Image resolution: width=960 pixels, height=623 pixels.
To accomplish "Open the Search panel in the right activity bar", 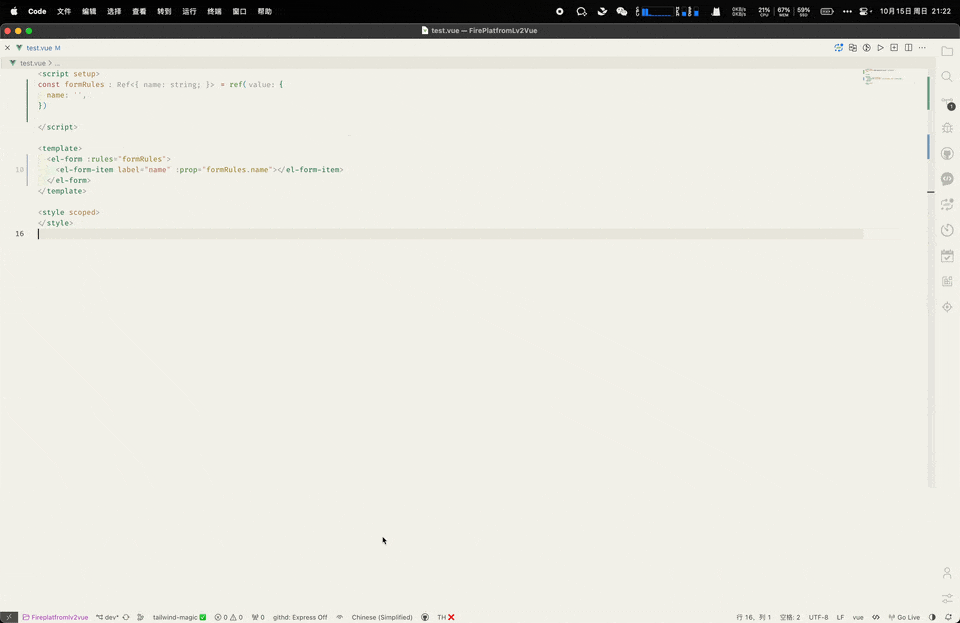I will tap(947, 76).
